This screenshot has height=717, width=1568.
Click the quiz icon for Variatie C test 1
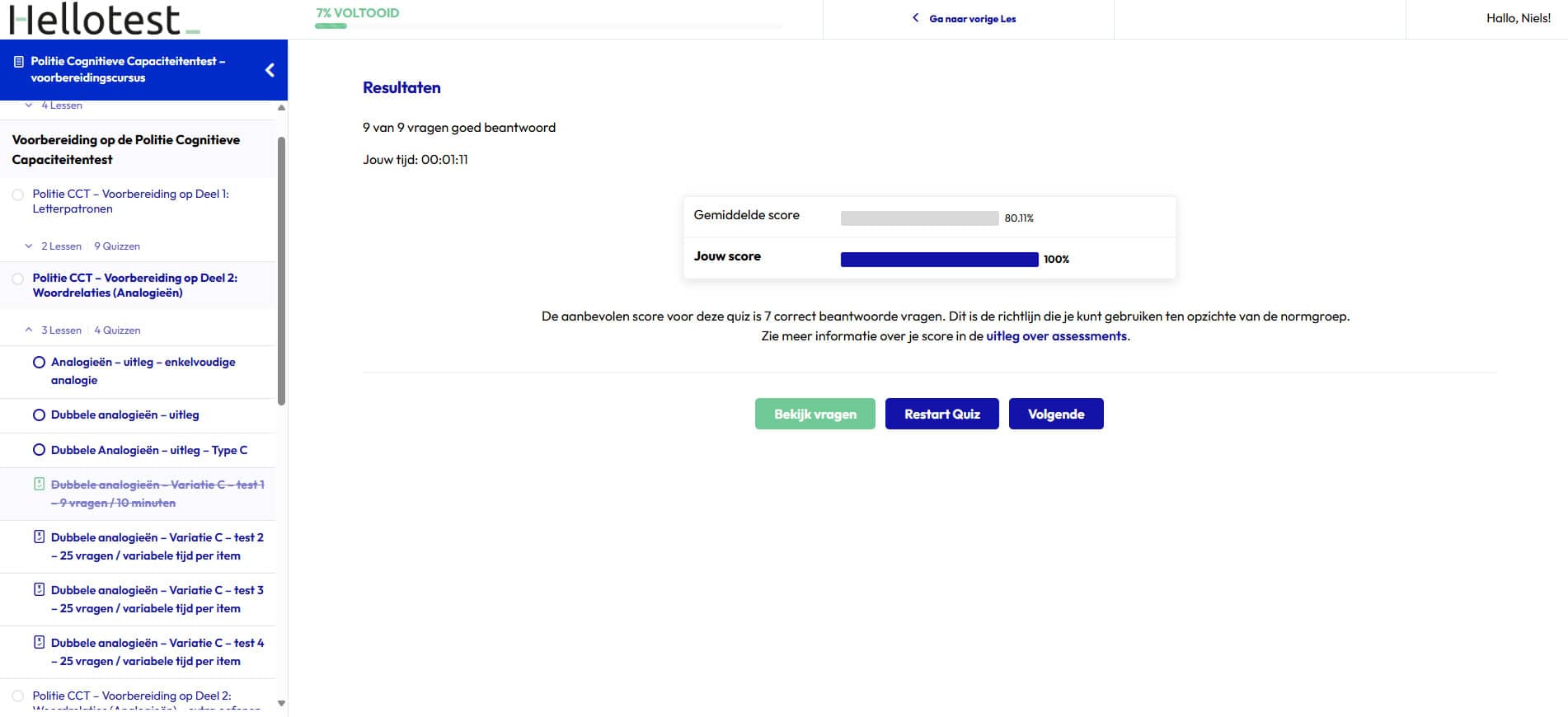[39, 484]
